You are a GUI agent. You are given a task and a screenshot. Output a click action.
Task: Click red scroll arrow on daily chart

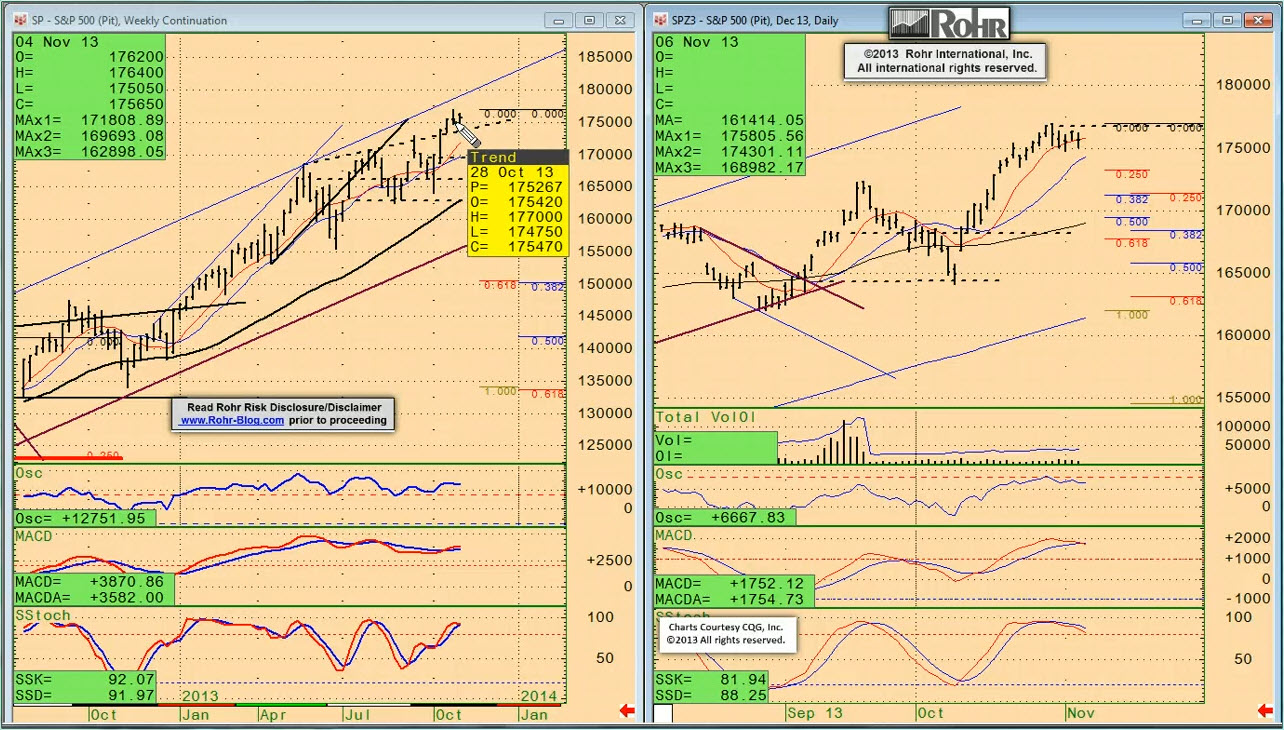coord(1268,711)
